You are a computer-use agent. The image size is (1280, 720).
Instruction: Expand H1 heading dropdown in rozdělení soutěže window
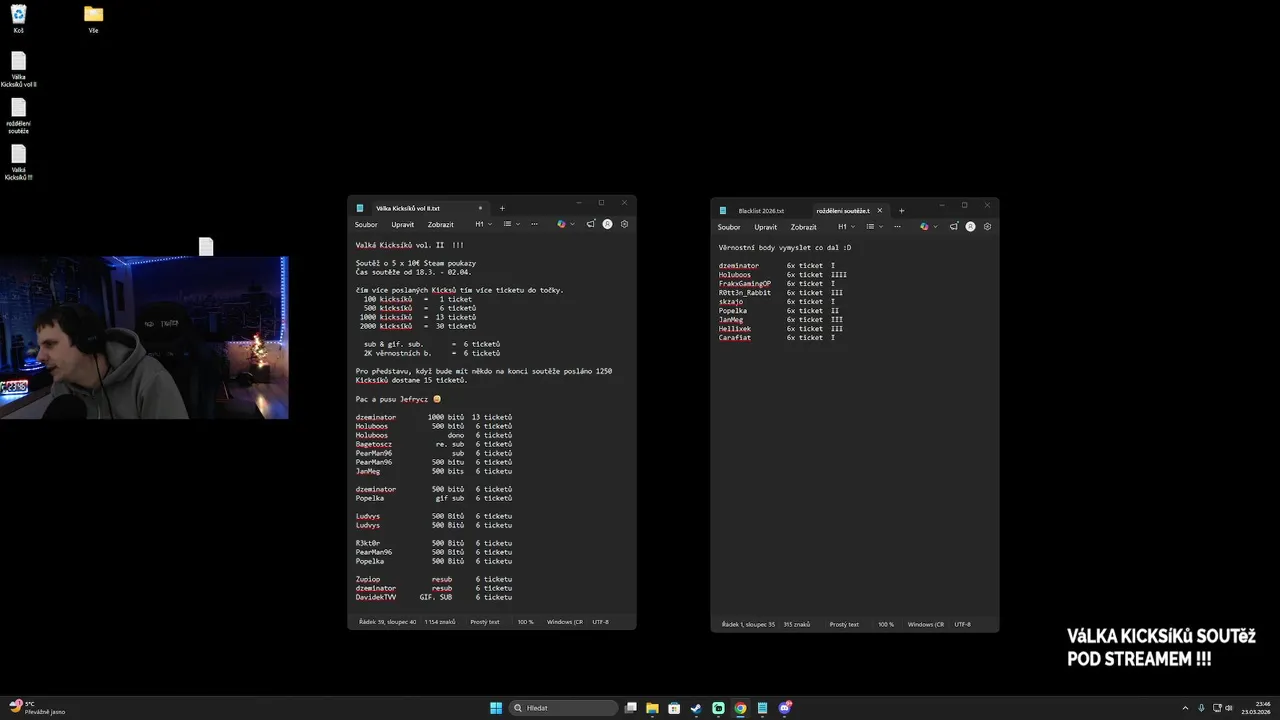tap(846, 226)
